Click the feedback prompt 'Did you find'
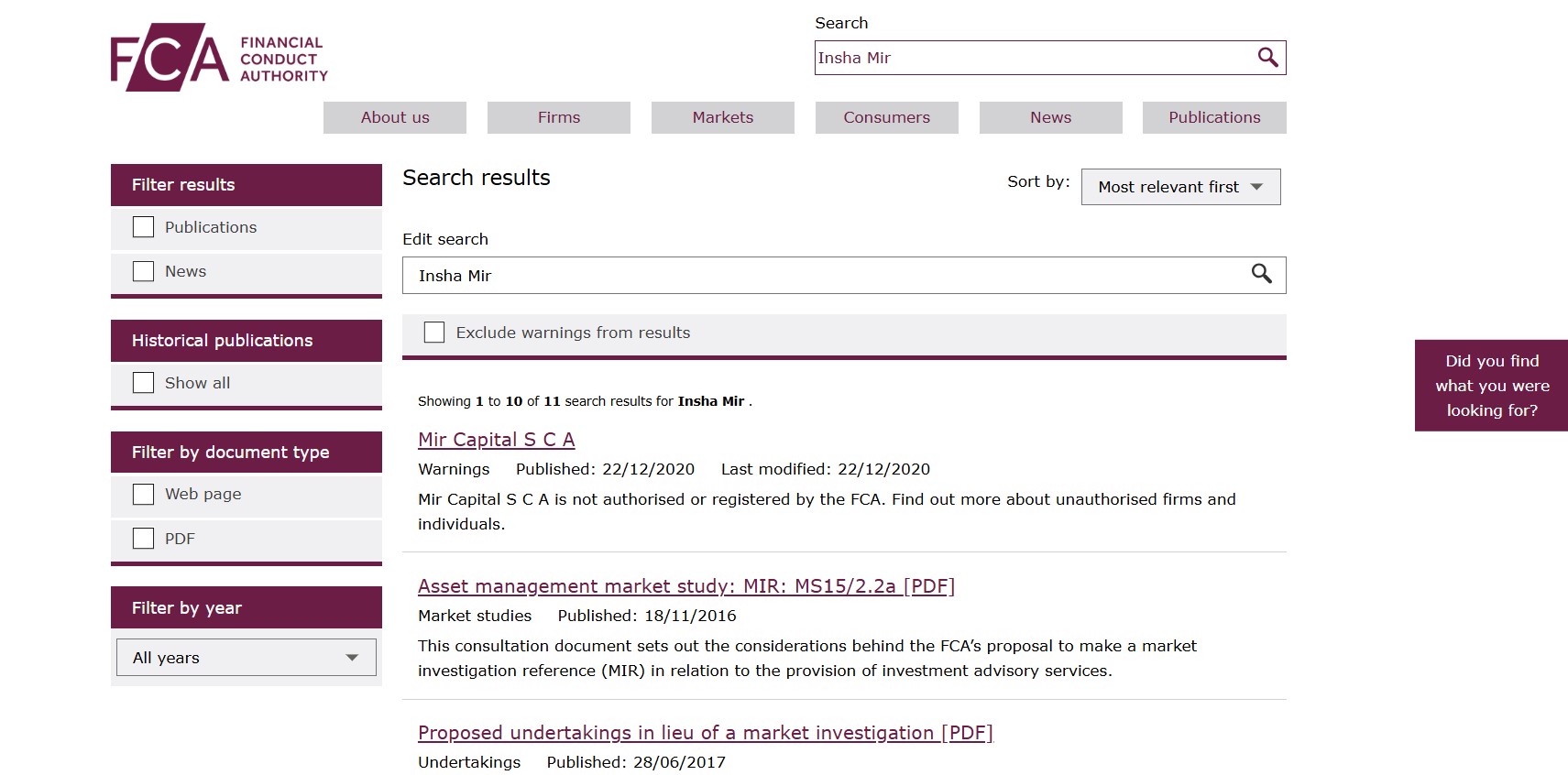1568x775 pixels. 1491,386
